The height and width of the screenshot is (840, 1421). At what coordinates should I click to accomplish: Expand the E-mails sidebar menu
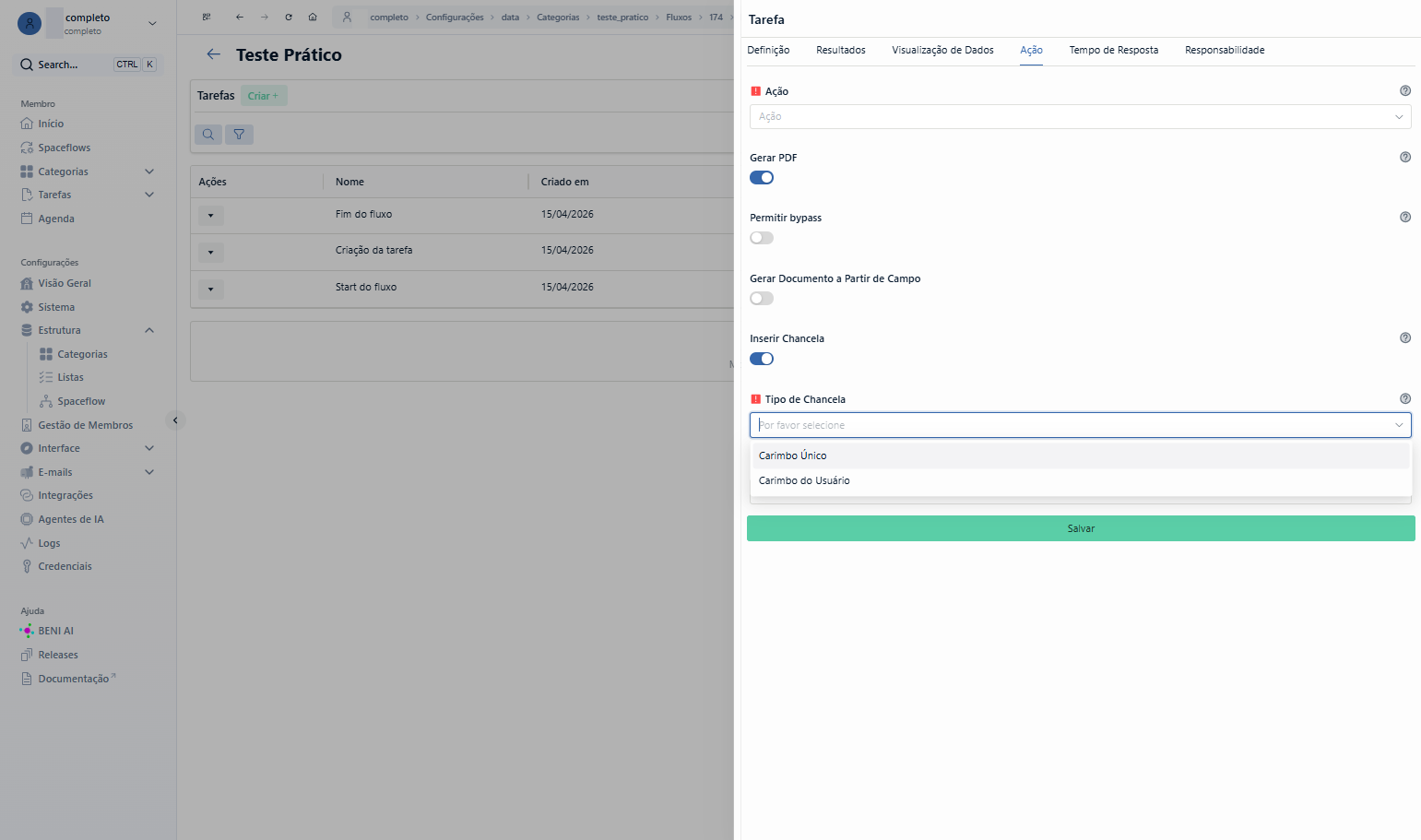149,472
